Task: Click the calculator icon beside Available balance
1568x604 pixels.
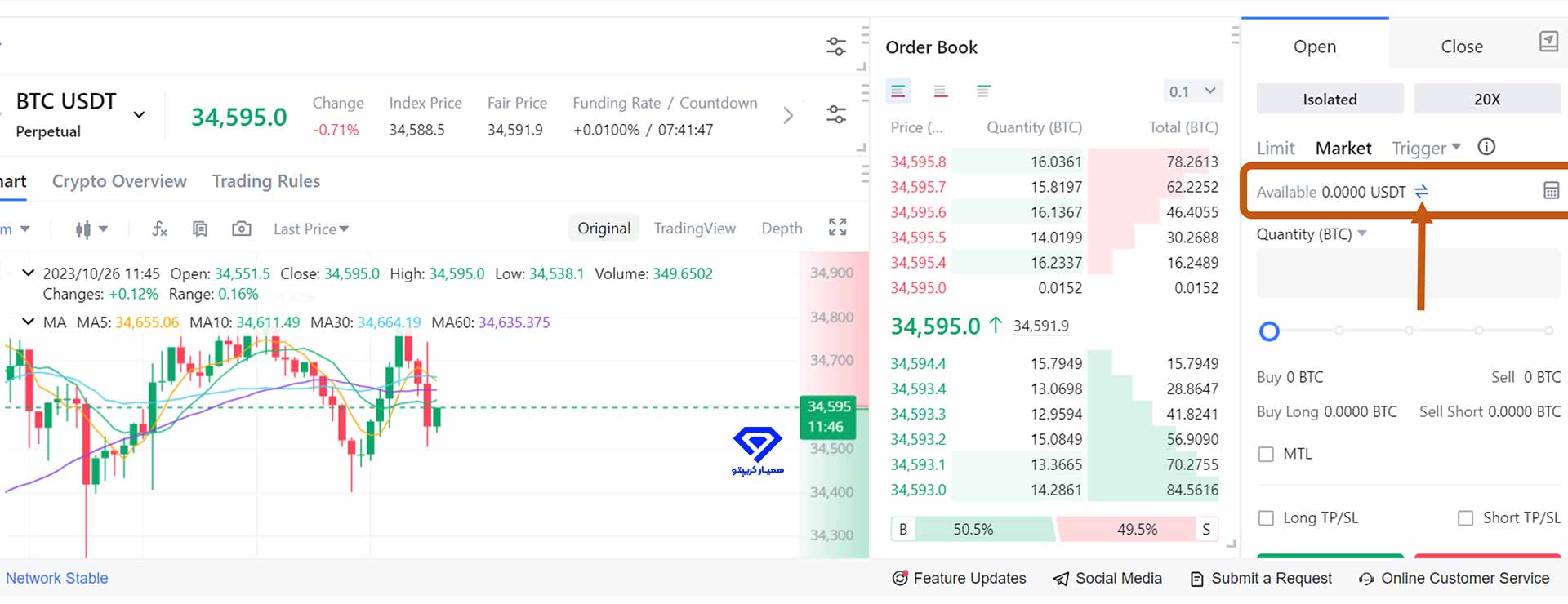Action: pyautogui.click(x=1551, y=191)
